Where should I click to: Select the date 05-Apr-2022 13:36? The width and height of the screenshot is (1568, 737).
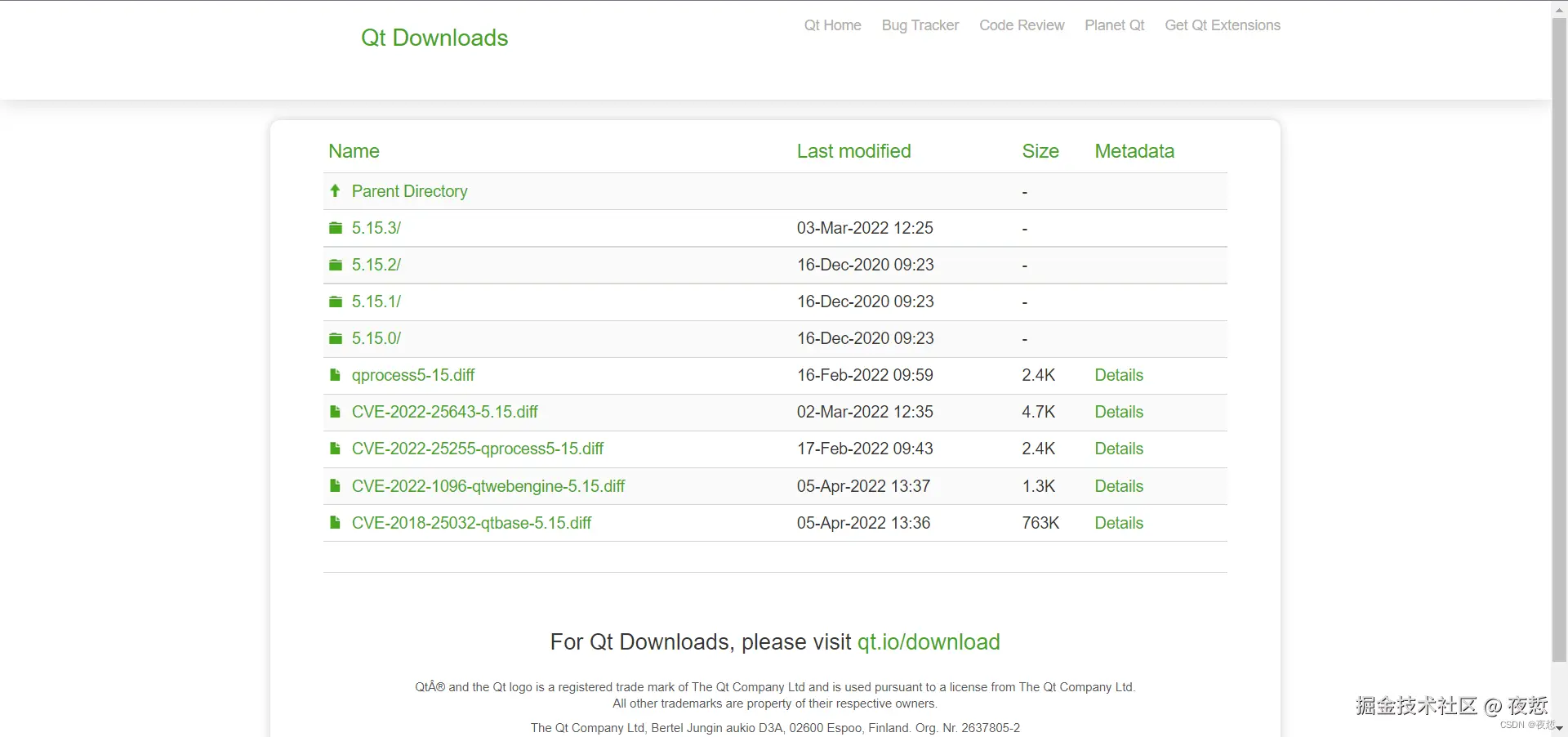point(864,523)
